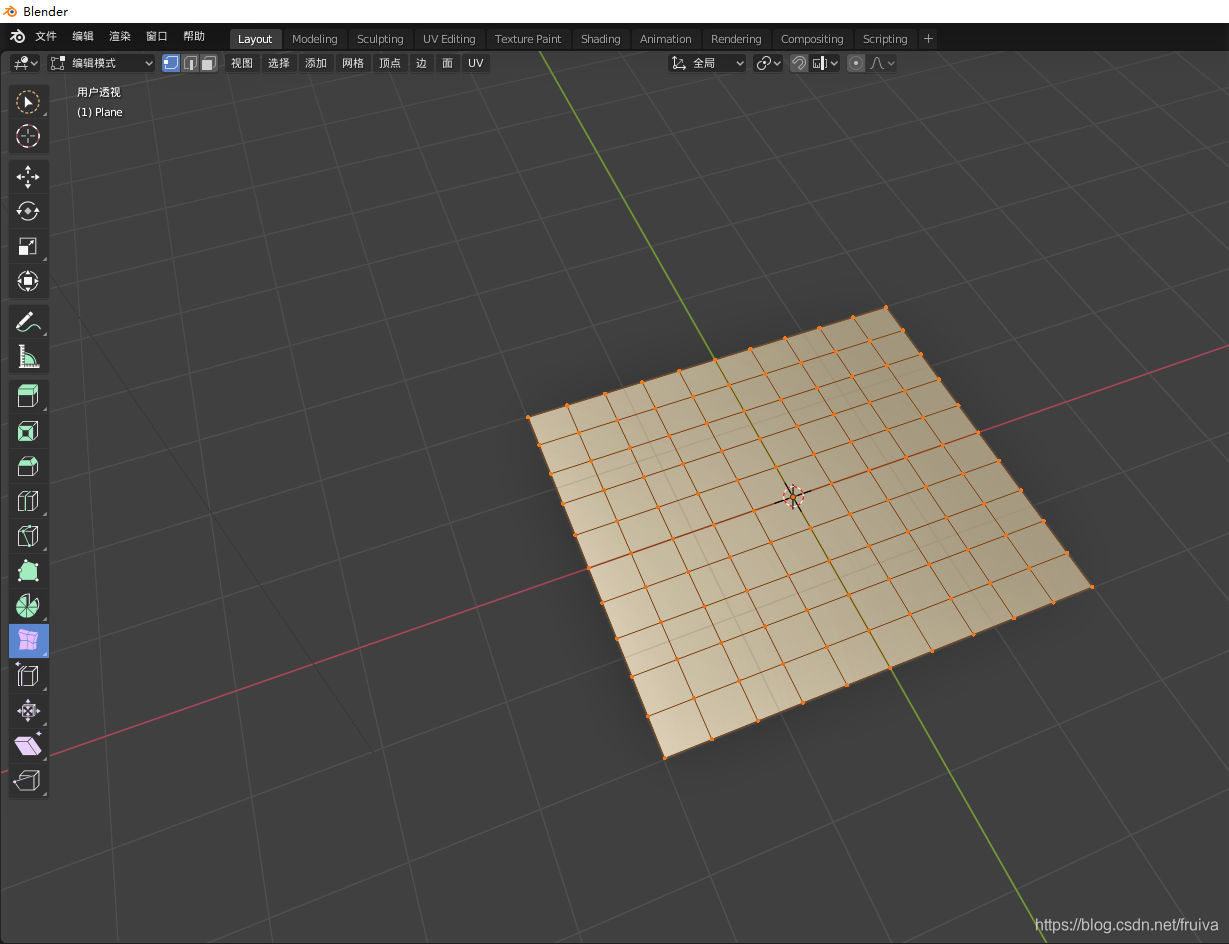Switch to the Shading workspace tab
1229x944 pixels.
(x=601, y=39)
